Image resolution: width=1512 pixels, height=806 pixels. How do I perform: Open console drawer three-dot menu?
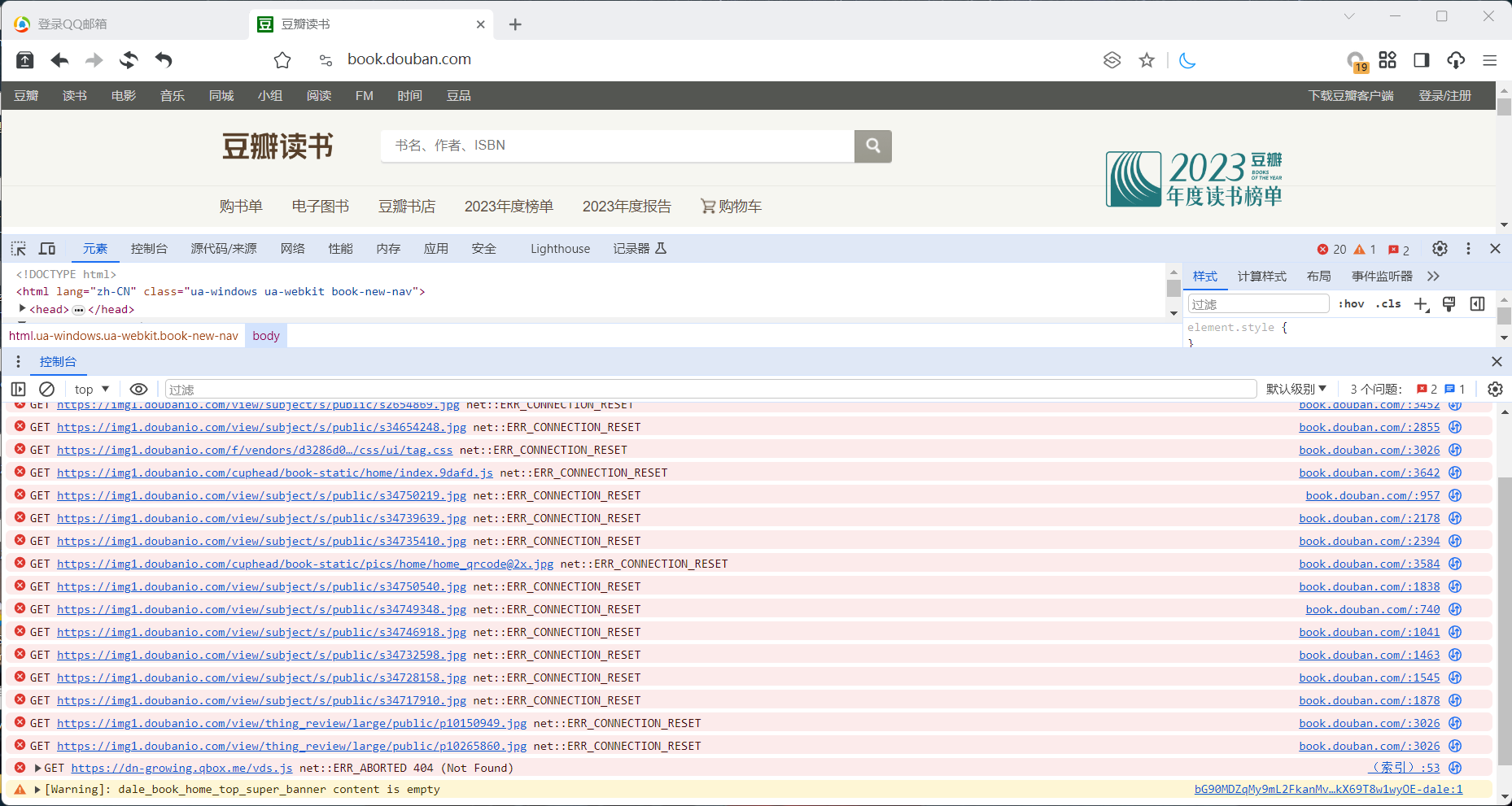pyautogui.click(x=18, y=362)
